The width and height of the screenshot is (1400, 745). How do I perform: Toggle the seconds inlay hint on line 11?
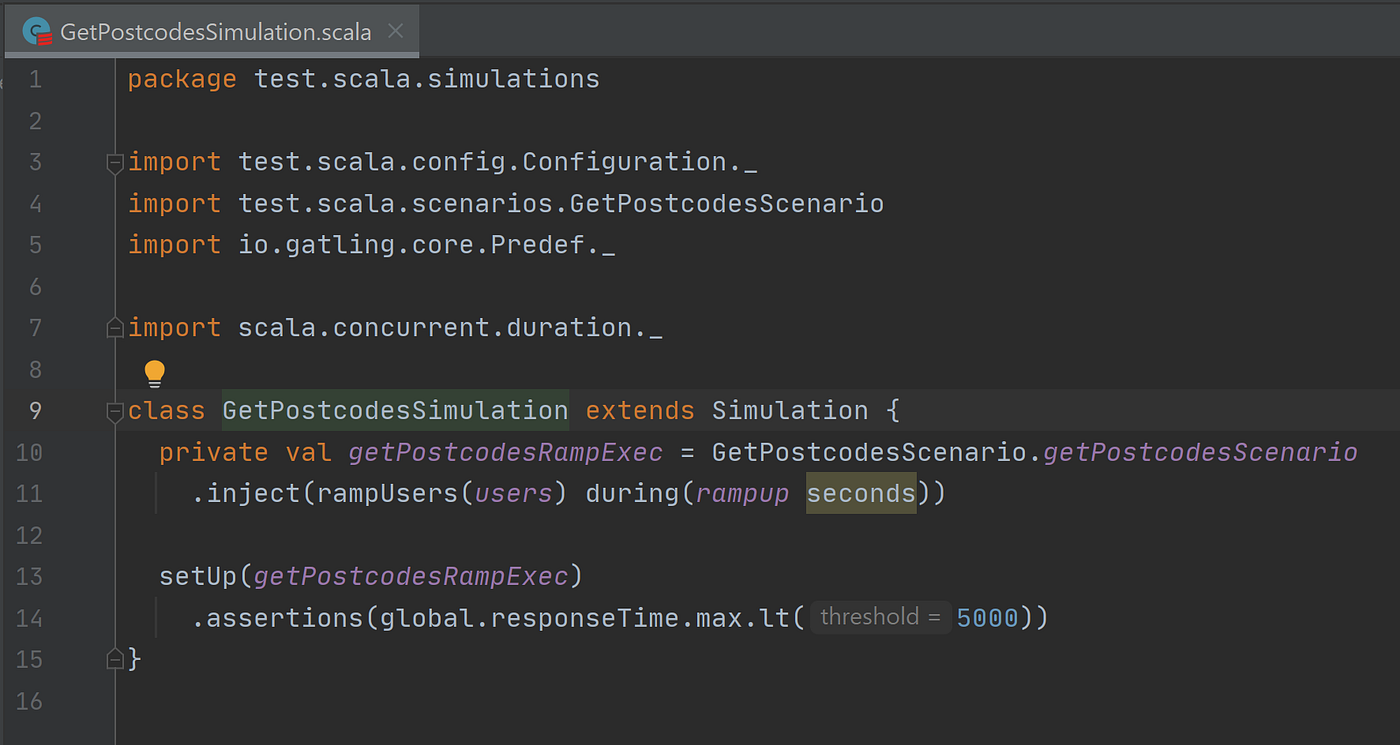pyautogui.click(x=860, y=492)
